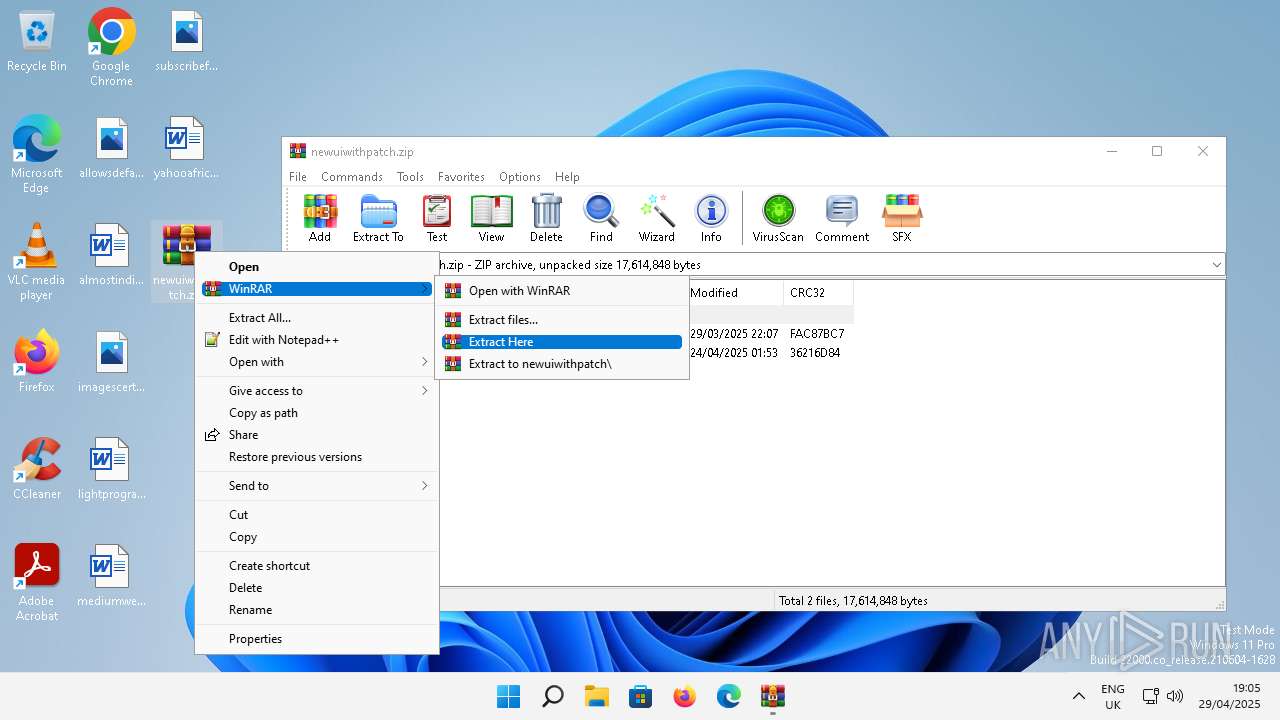Select Microsoft Edge desktop shortcut

click(x=37, y=154)
